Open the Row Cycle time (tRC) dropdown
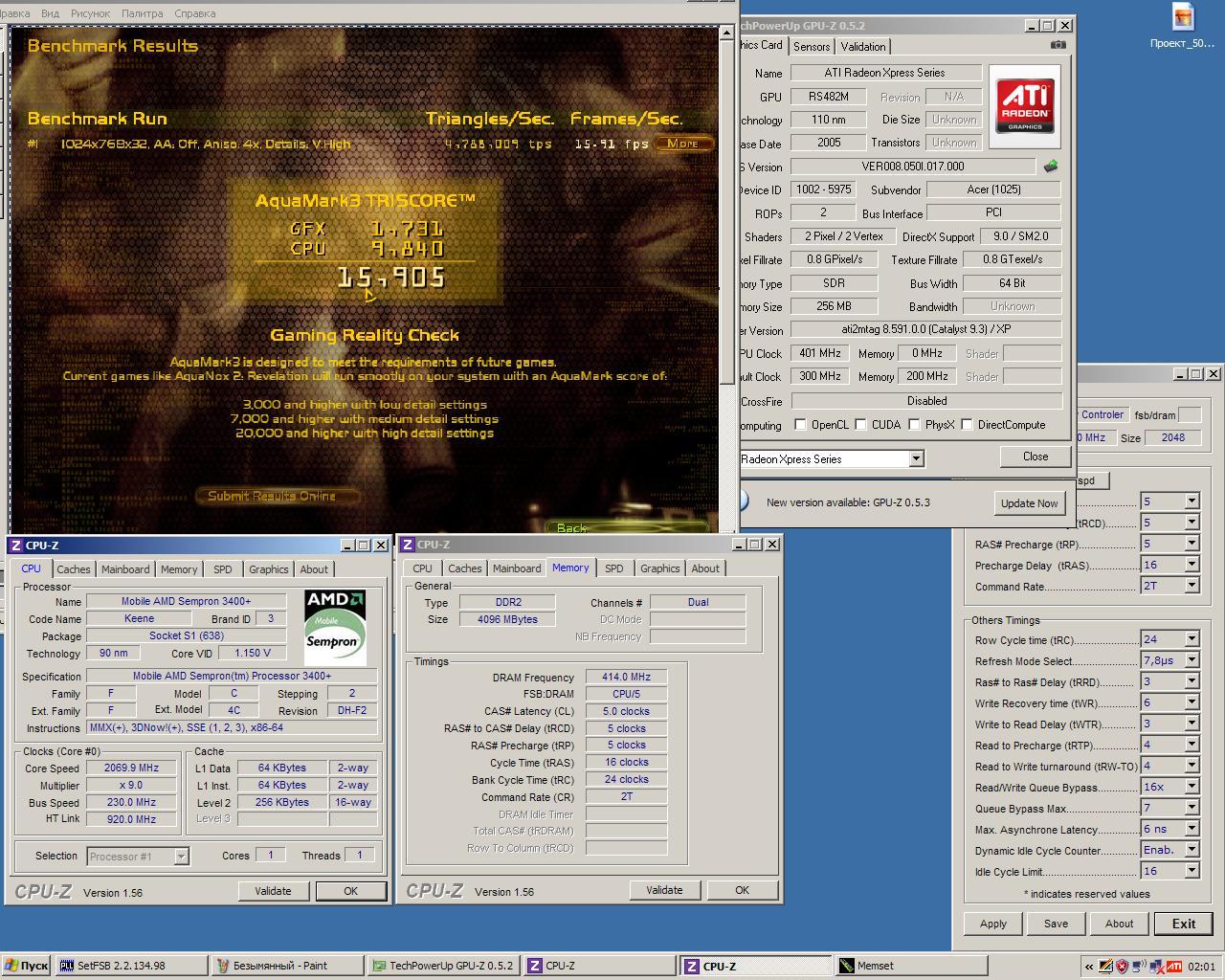Viewport: 1225px width, 980px height. (x=1192, y=639)
